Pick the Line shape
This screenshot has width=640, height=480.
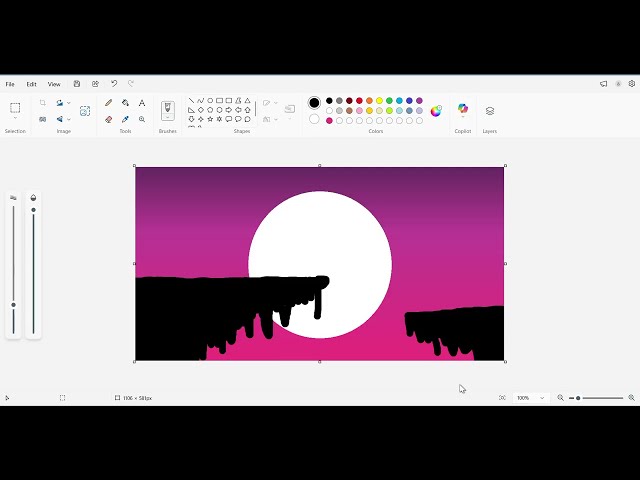(x=191, y=100)
